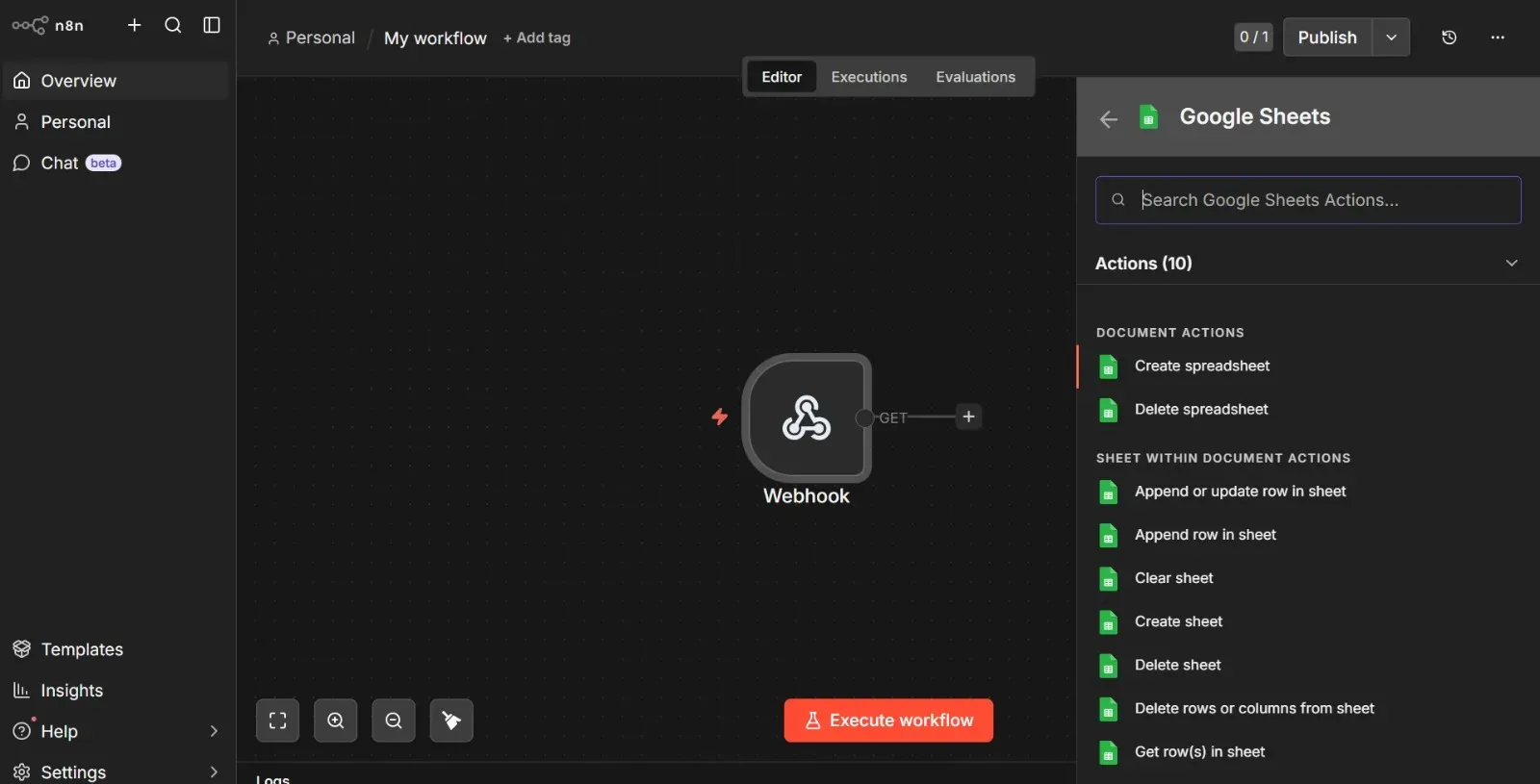Switch to the Evaluations tab

pyautogui.click(x=975, y=77)
